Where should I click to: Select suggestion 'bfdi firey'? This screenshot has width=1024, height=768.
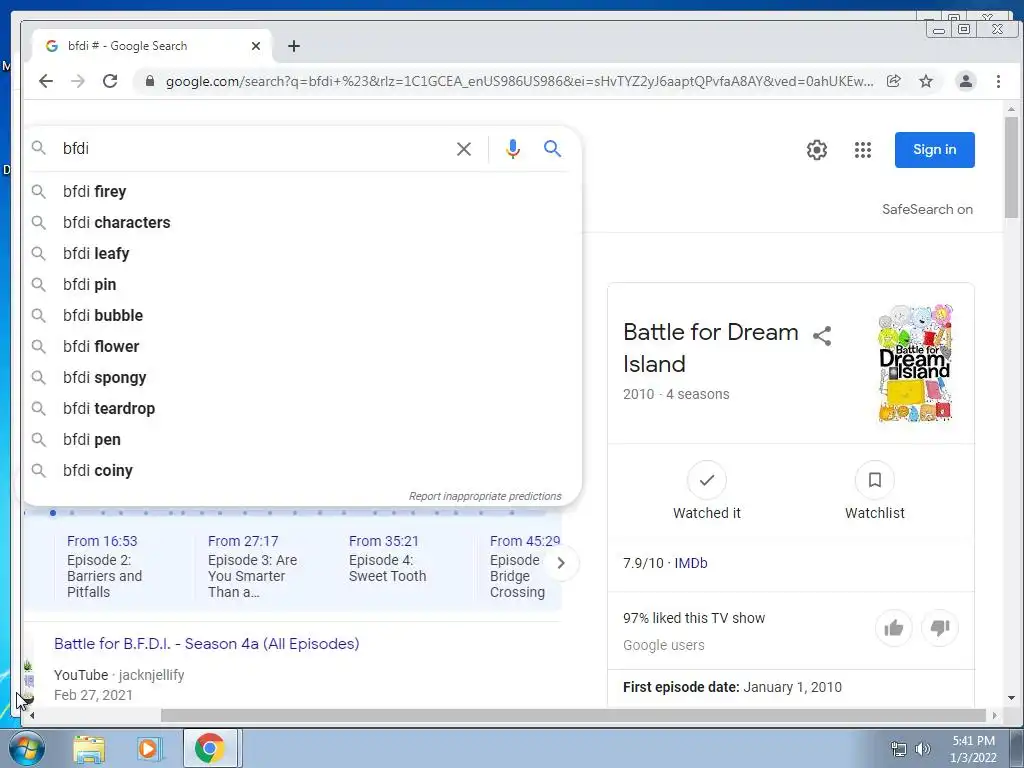pyautogui.click(x=302, y=191)
